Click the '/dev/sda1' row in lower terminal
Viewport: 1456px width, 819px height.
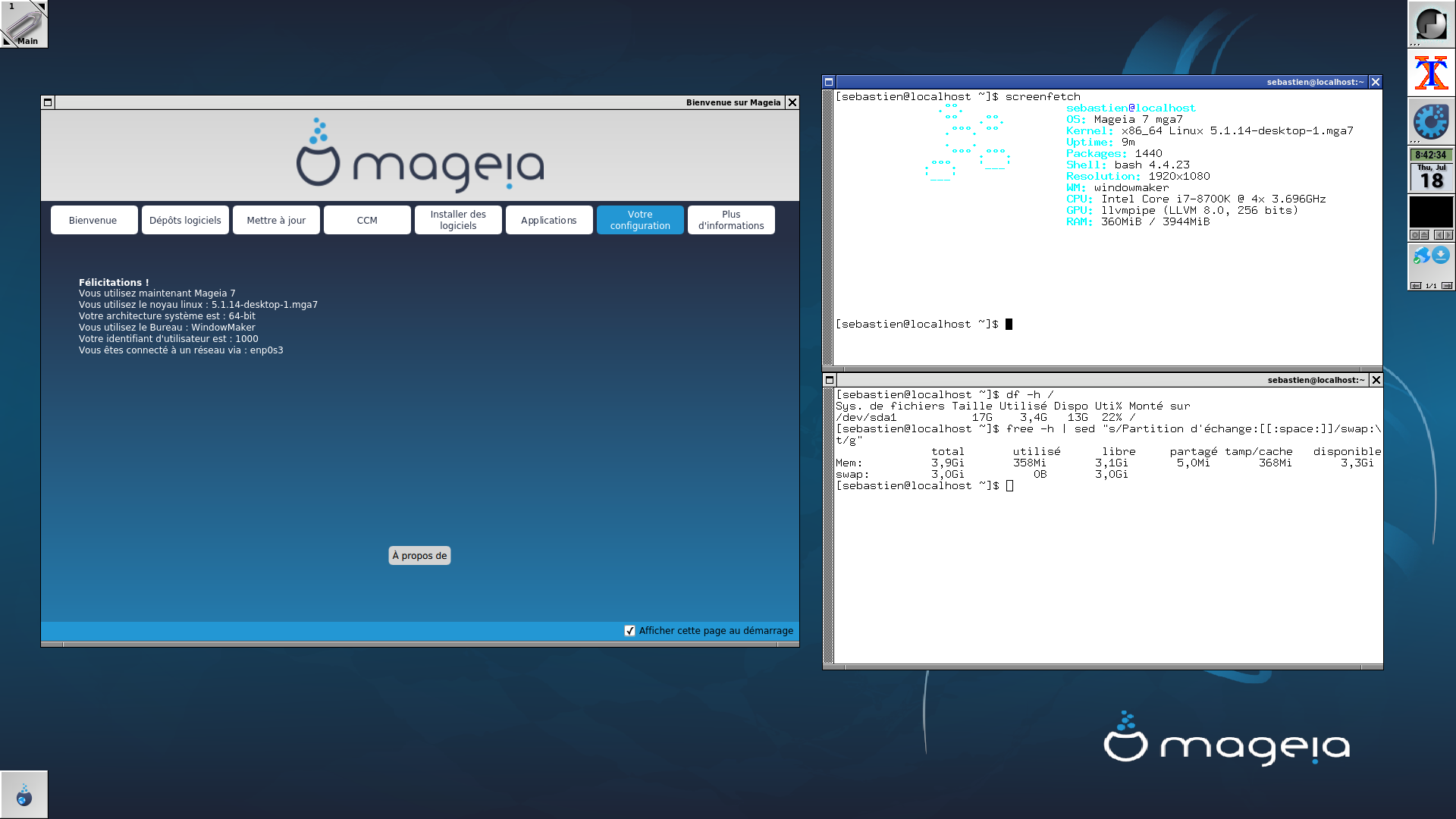click(x=986, y=417)
